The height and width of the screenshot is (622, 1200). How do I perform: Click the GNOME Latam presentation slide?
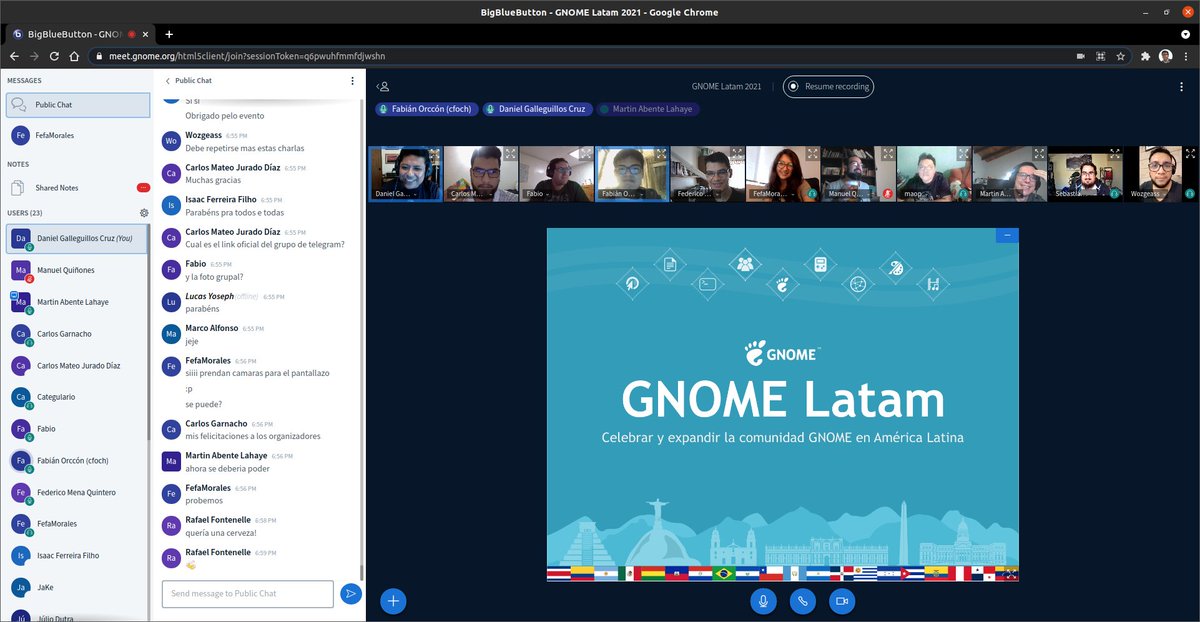783,404
